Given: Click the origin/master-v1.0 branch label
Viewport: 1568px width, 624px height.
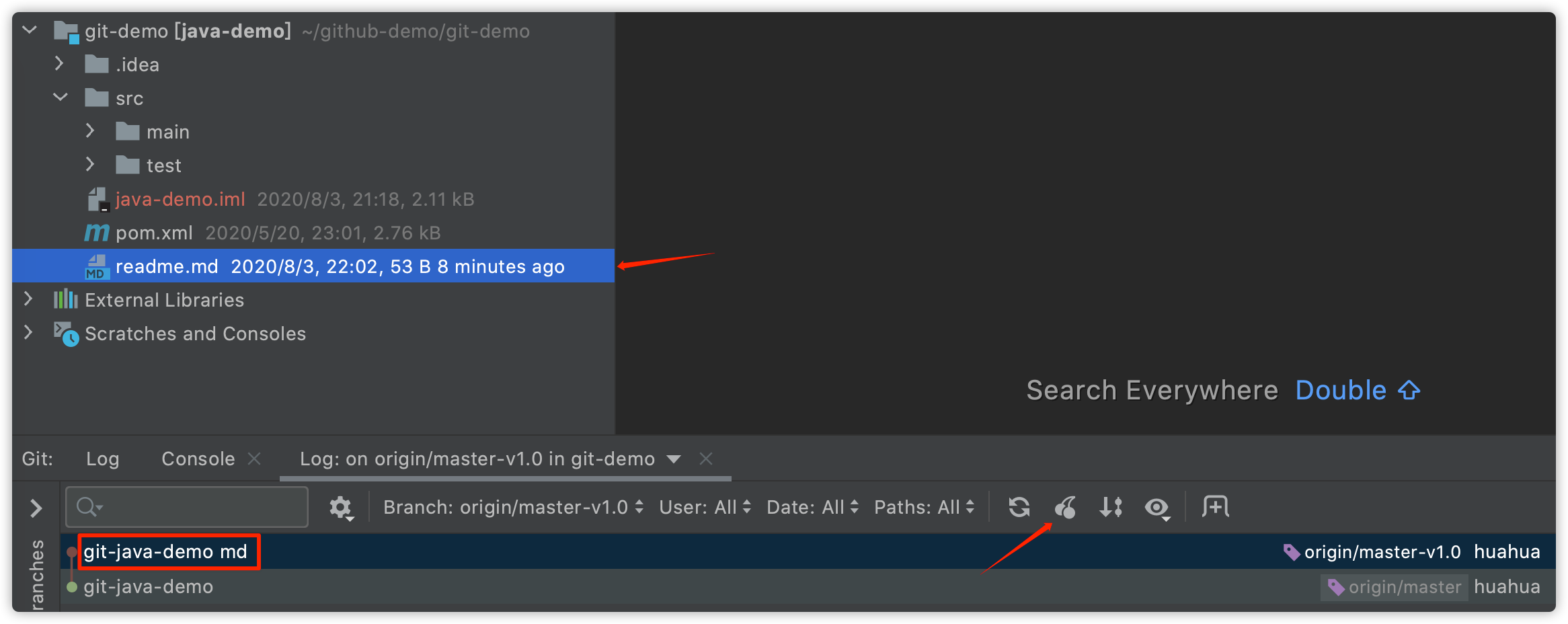Looking at the screenshot, I should tap(1382, 552).
